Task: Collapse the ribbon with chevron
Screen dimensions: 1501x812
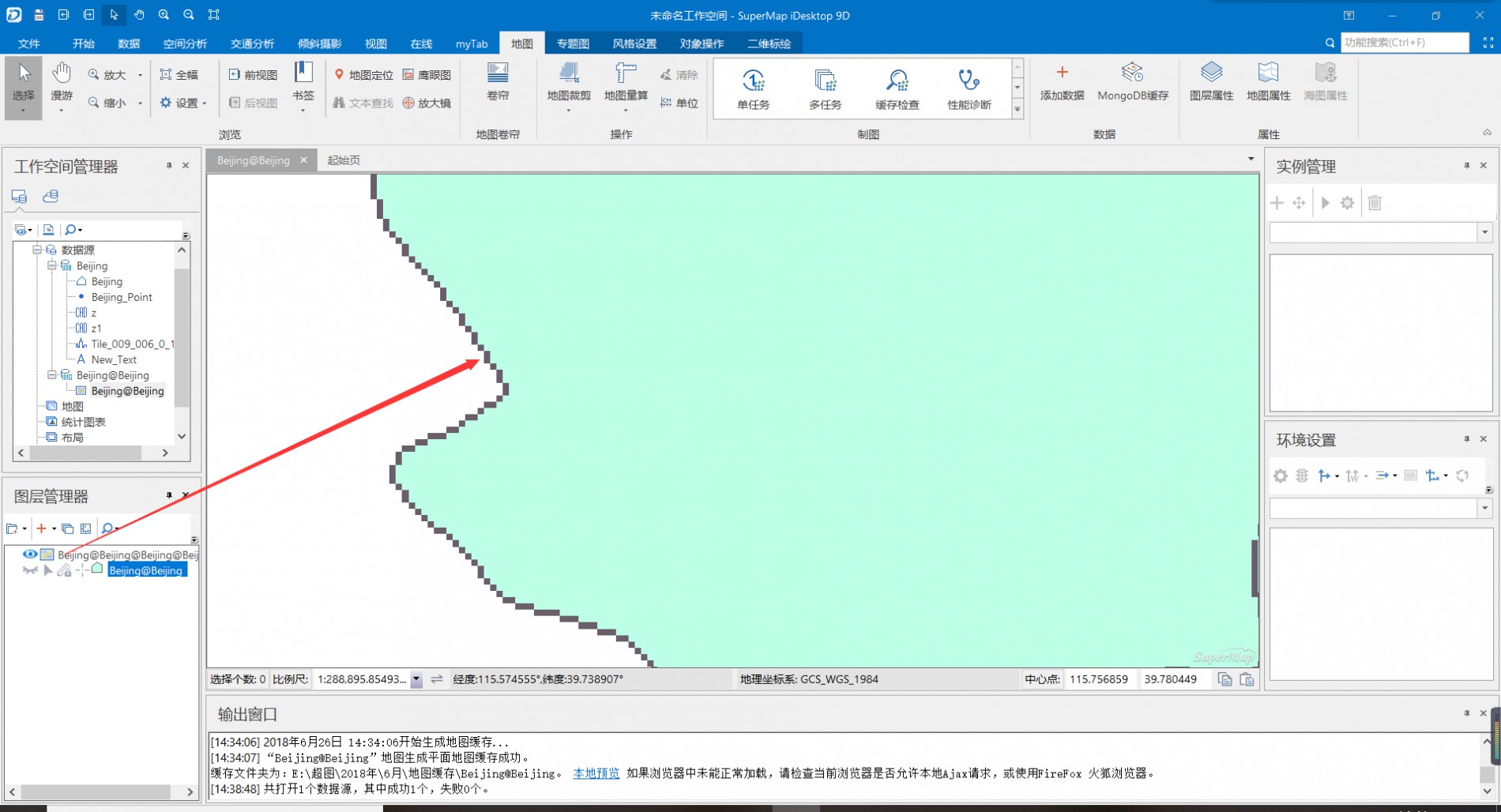Action: pyautogui.click(x=1487, y=133)
